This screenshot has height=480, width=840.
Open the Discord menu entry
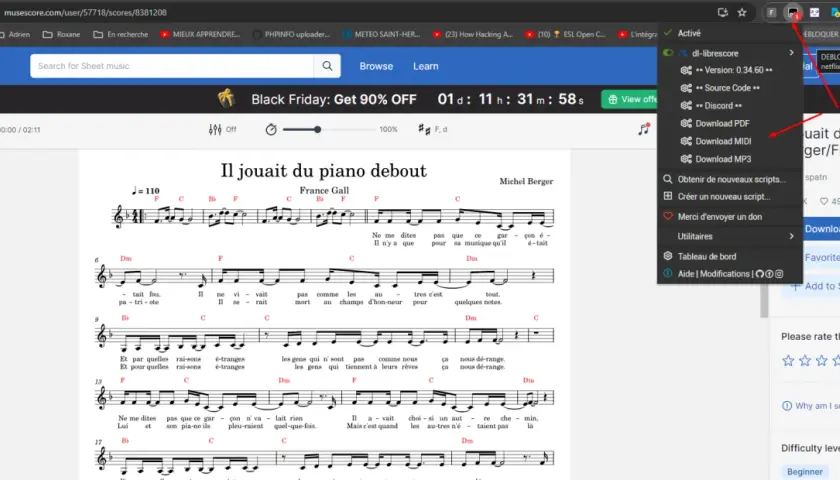(718, 106)
